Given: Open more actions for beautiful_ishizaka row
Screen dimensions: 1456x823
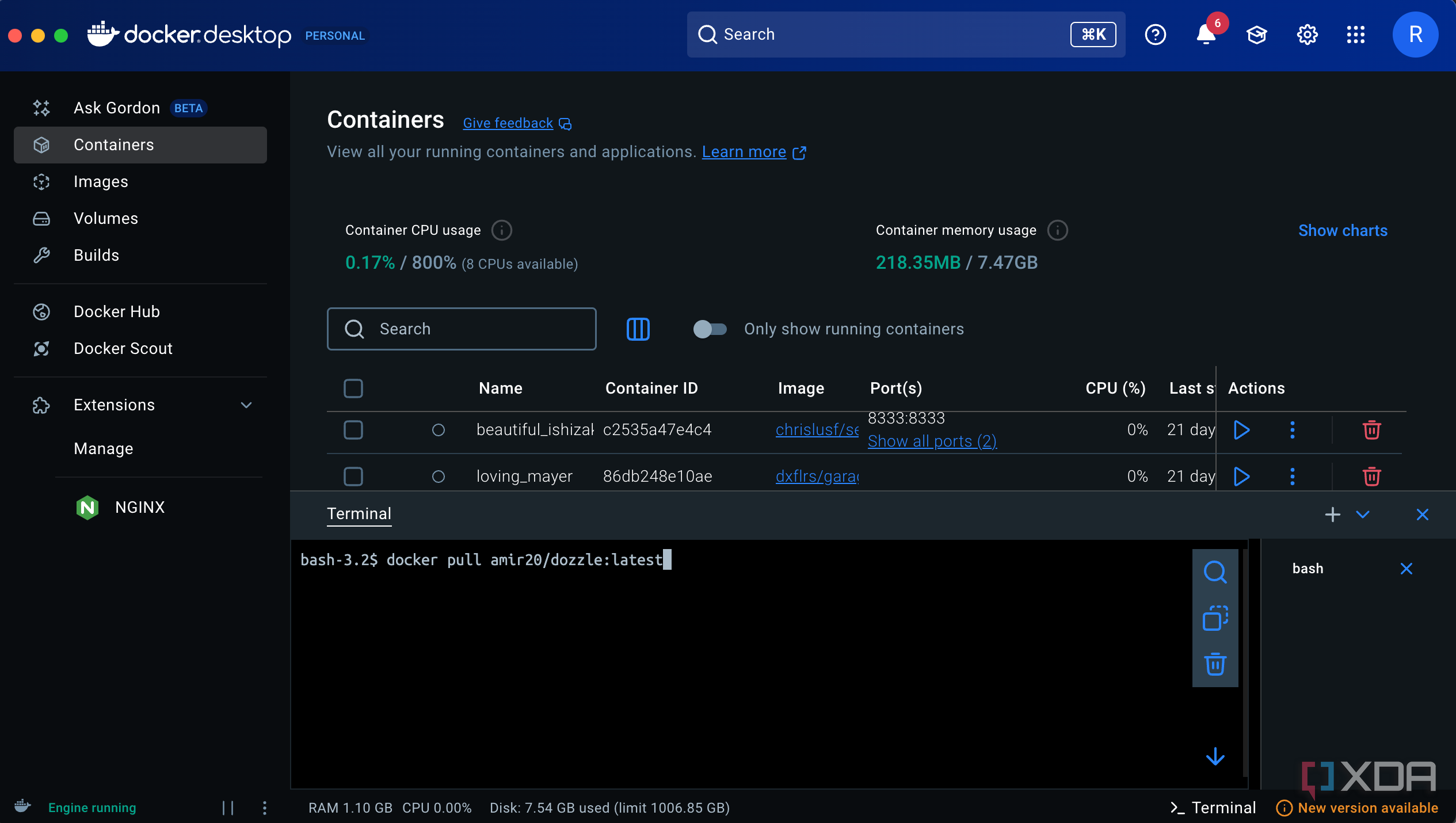Looking at the screenshot, I should (1293, 430).
